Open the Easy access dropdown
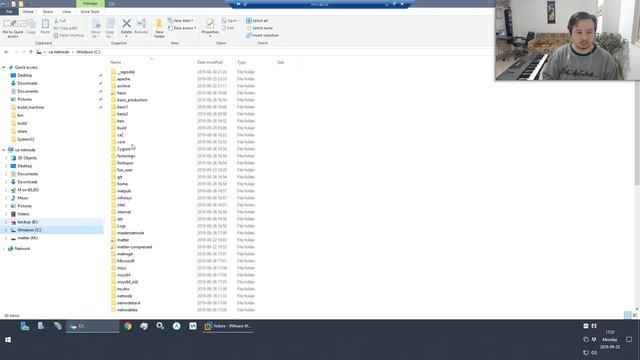The height and width of the screenshot is (360, 640). pos(182,28)
